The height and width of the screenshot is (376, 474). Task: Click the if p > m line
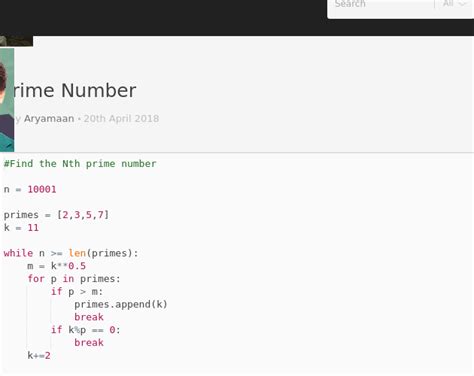77,292
